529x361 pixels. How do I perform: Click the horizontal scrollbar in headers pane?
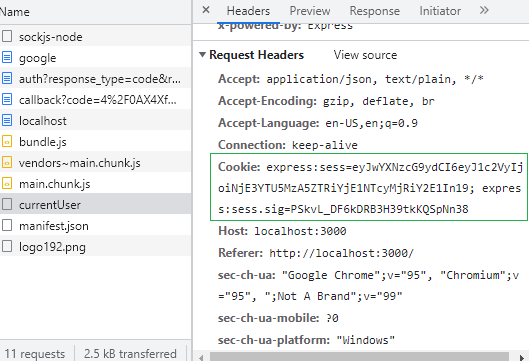point(359,357)
